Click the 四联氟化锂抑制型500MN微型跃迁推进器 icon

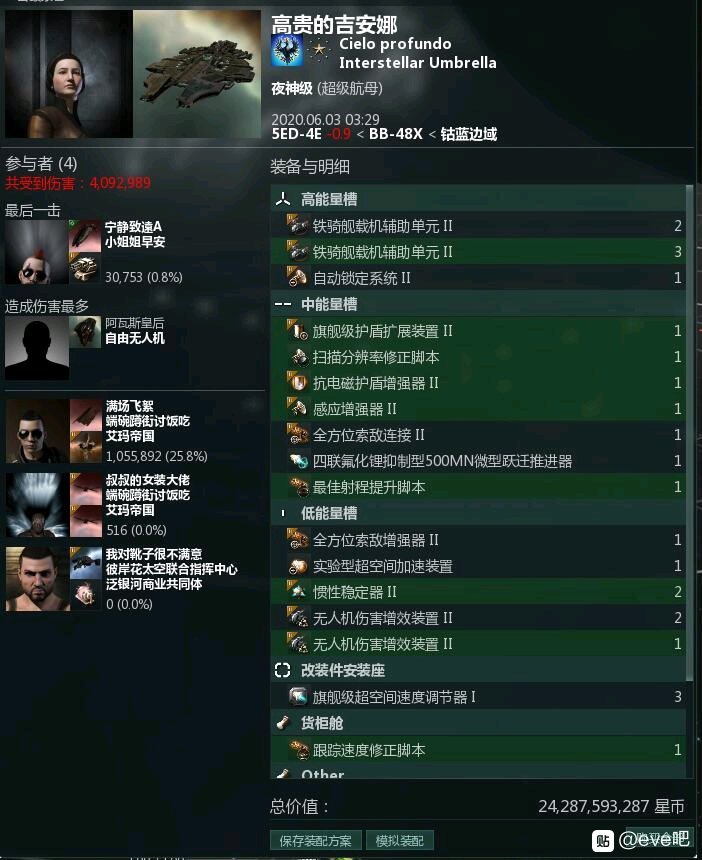click(298, 461)
